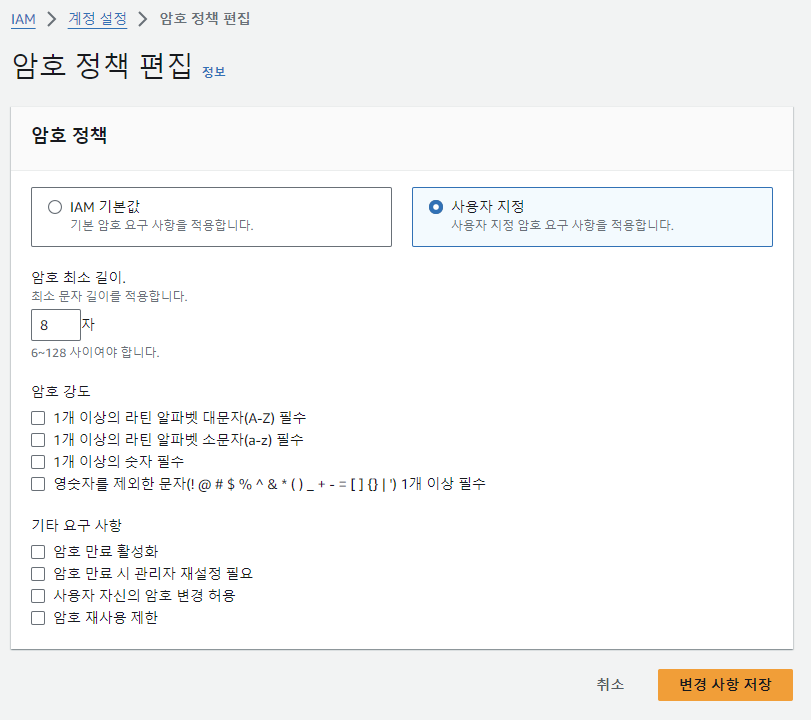Enable 사용자 자신의 암호 변경 허용
The image size is (811, 720).
pyautogui.click(x=38, y=596)
